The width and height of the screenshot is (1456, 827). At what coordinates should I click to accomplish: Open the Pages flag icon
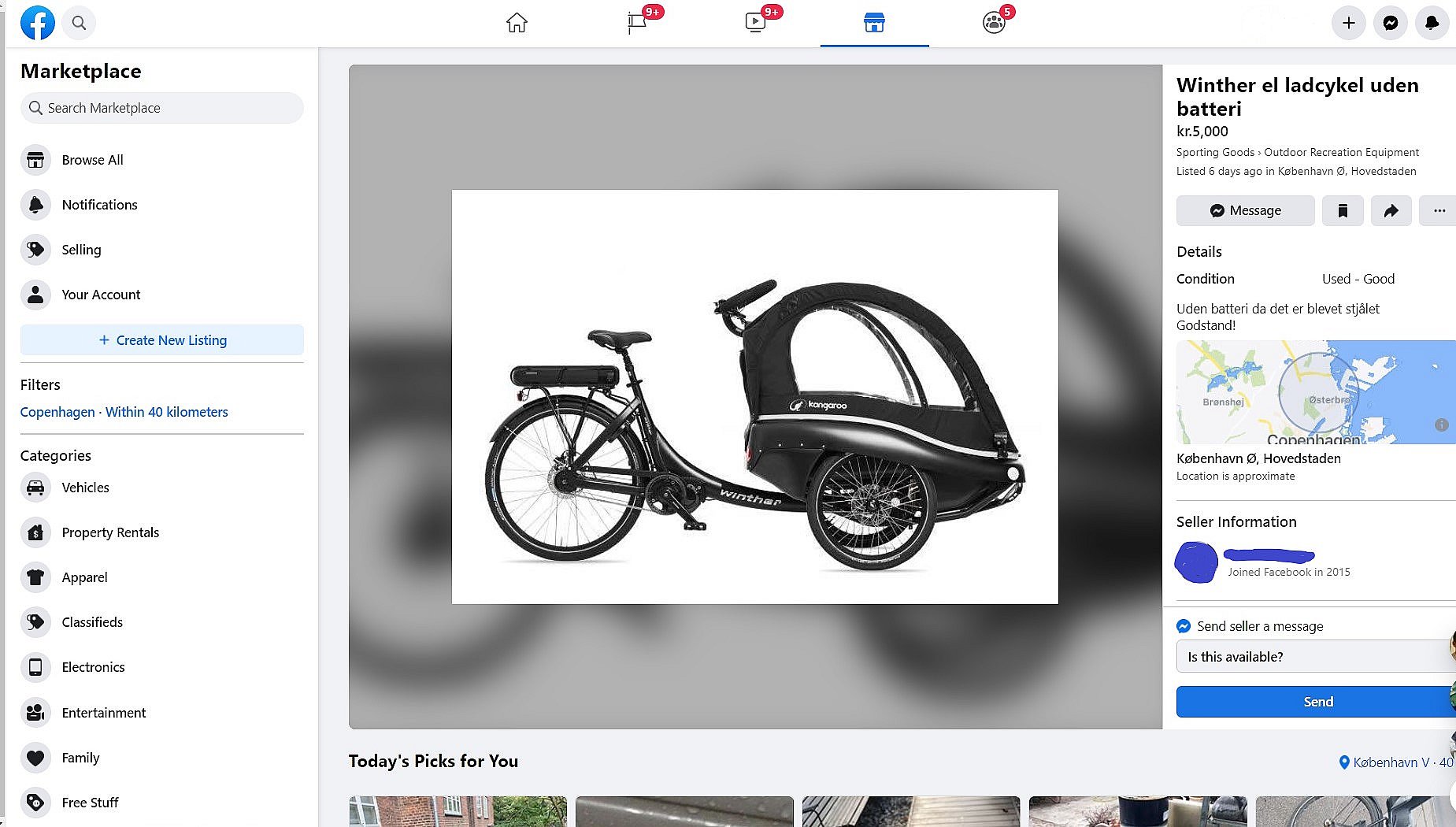(x=637, y=23)
